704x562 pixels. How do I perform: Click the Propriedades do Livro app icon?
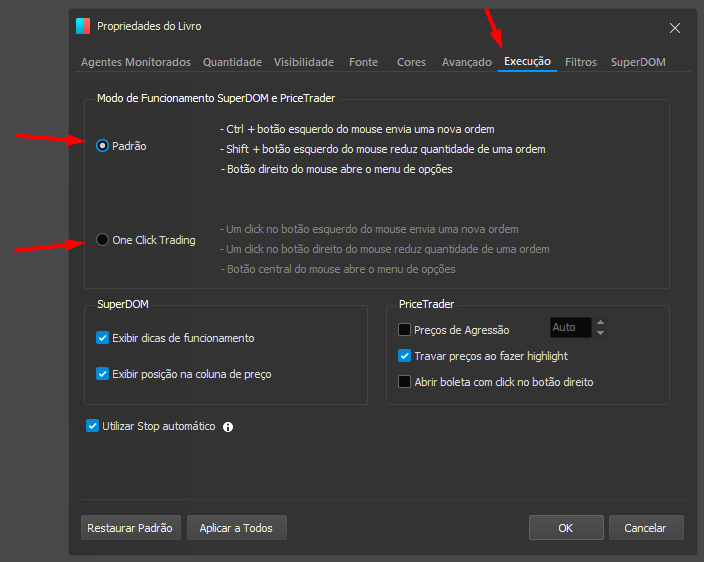tap(83, 26)
